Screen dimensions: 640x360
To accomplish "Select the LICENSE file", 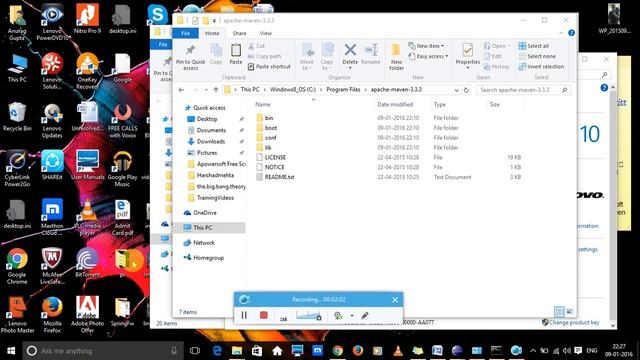I will [x=275, y=158].
